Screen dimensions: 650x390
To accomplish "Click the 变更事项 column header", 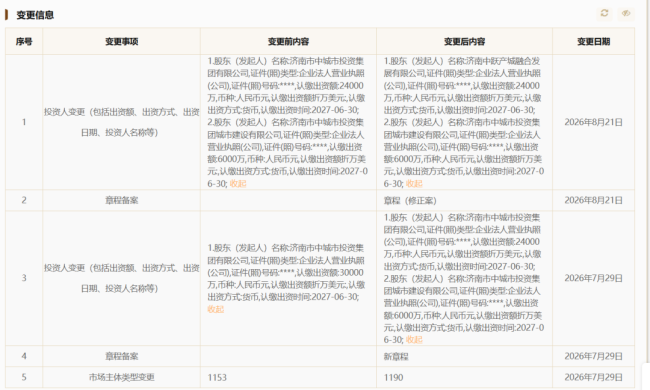I will pos(121,41).
